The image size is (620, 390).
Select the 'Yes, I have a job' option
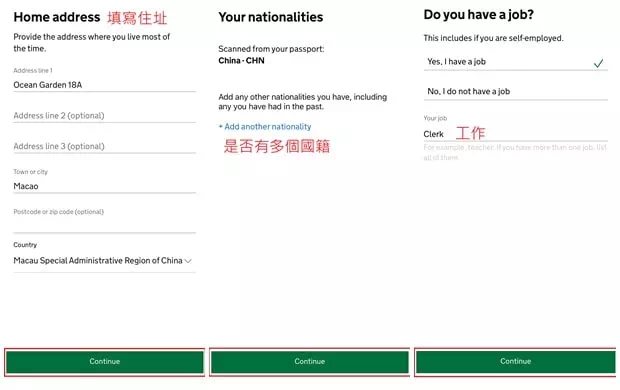(x=516, y=62)
